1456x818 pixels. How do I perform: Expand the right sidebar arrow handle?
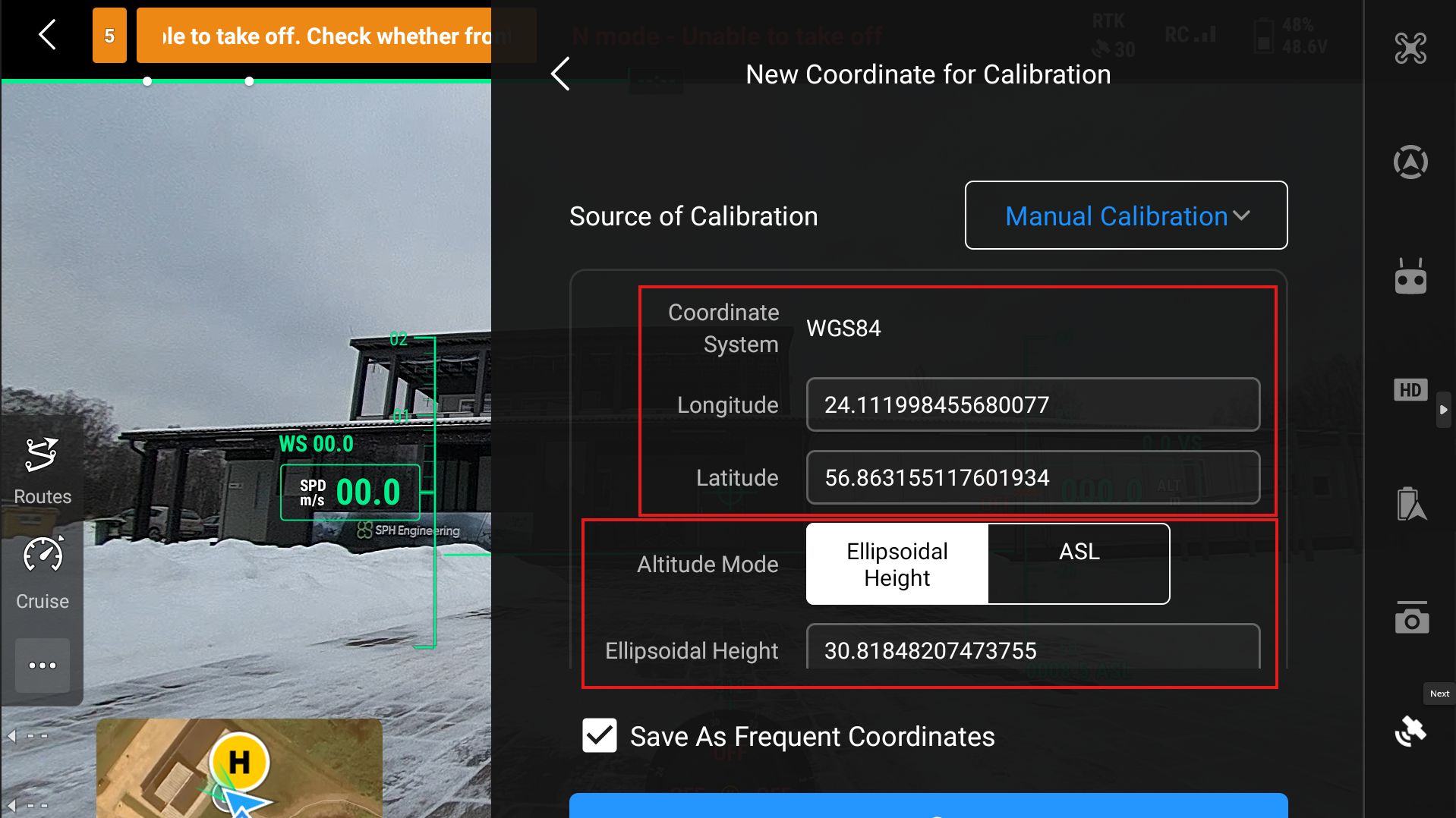pos(1443,410)
